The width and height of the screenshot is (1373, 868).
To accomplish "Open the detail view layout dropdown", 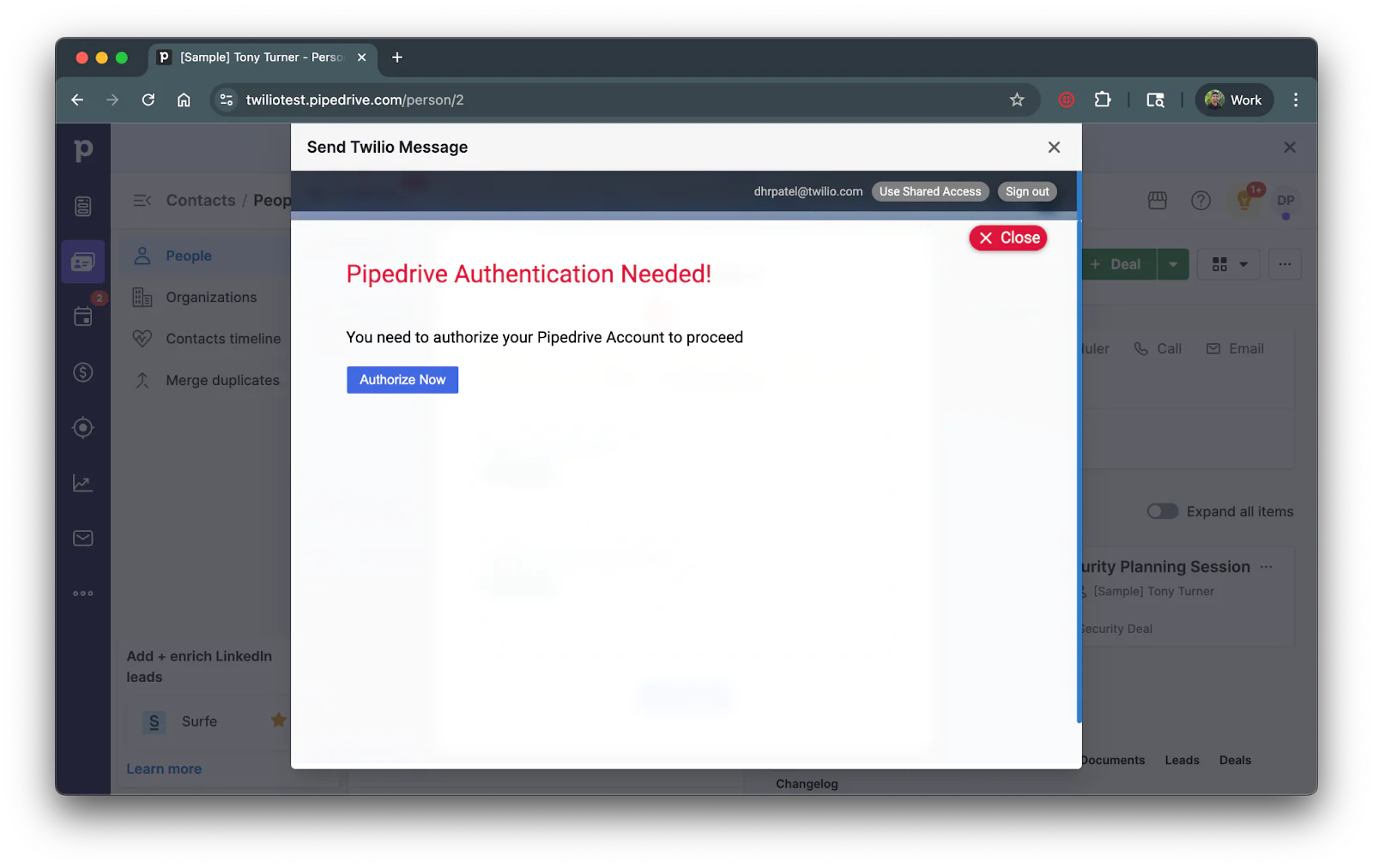I will click(1228, 264).
